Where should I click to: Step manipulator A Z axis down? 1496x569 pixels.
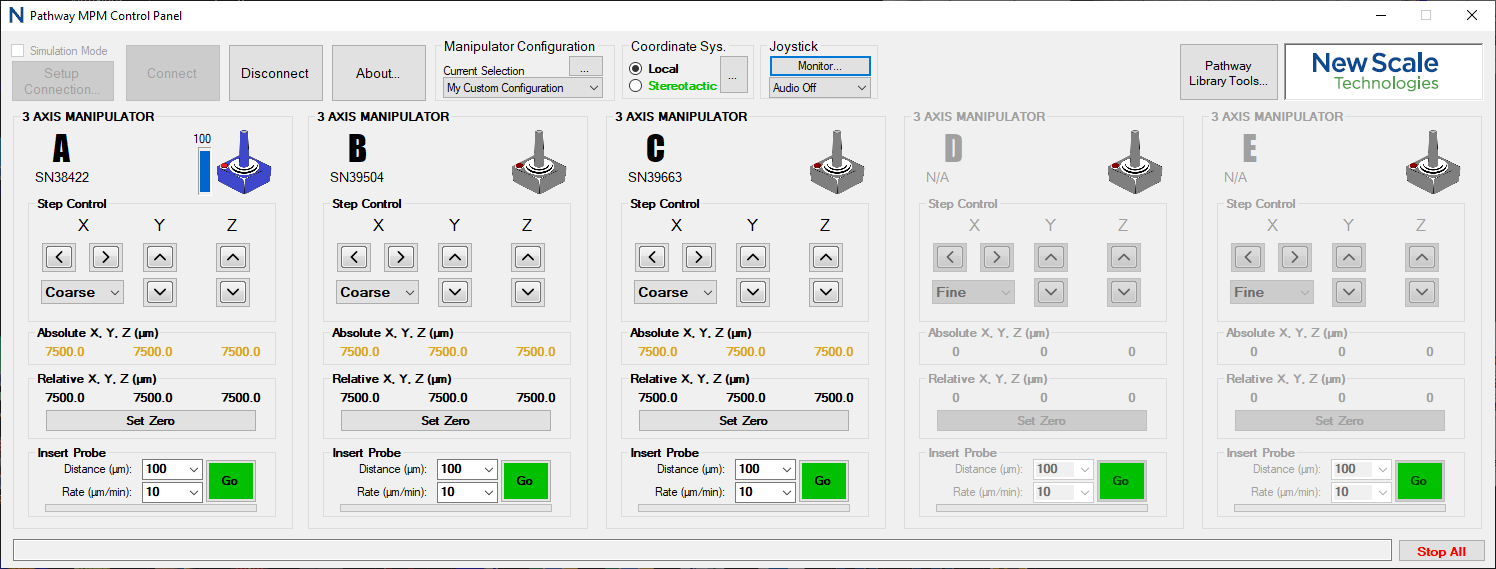pyautogui.click(x=233, y=292)
